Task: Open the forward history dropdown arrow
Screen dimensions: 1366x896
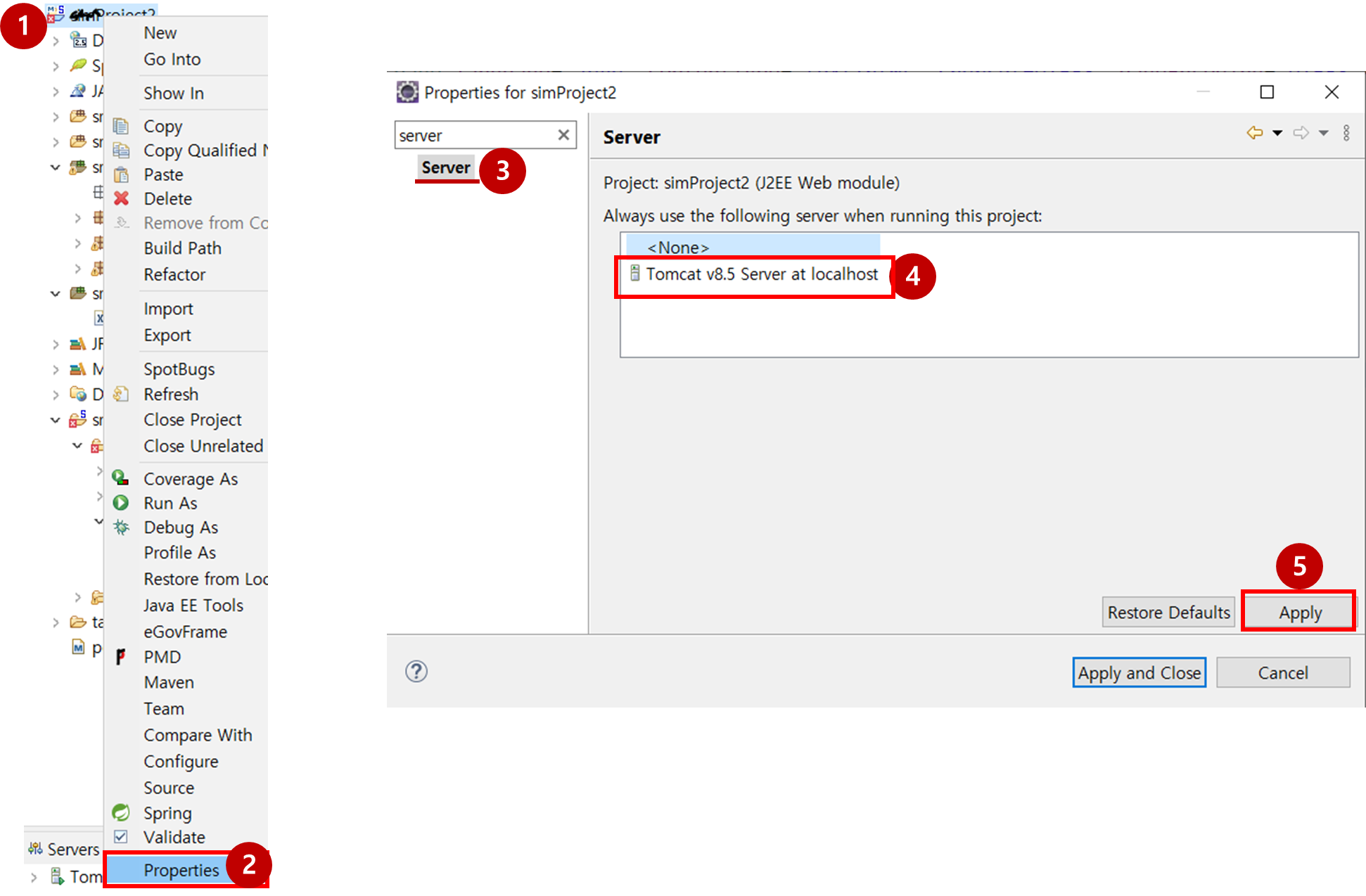Action: pos(1324,133)
